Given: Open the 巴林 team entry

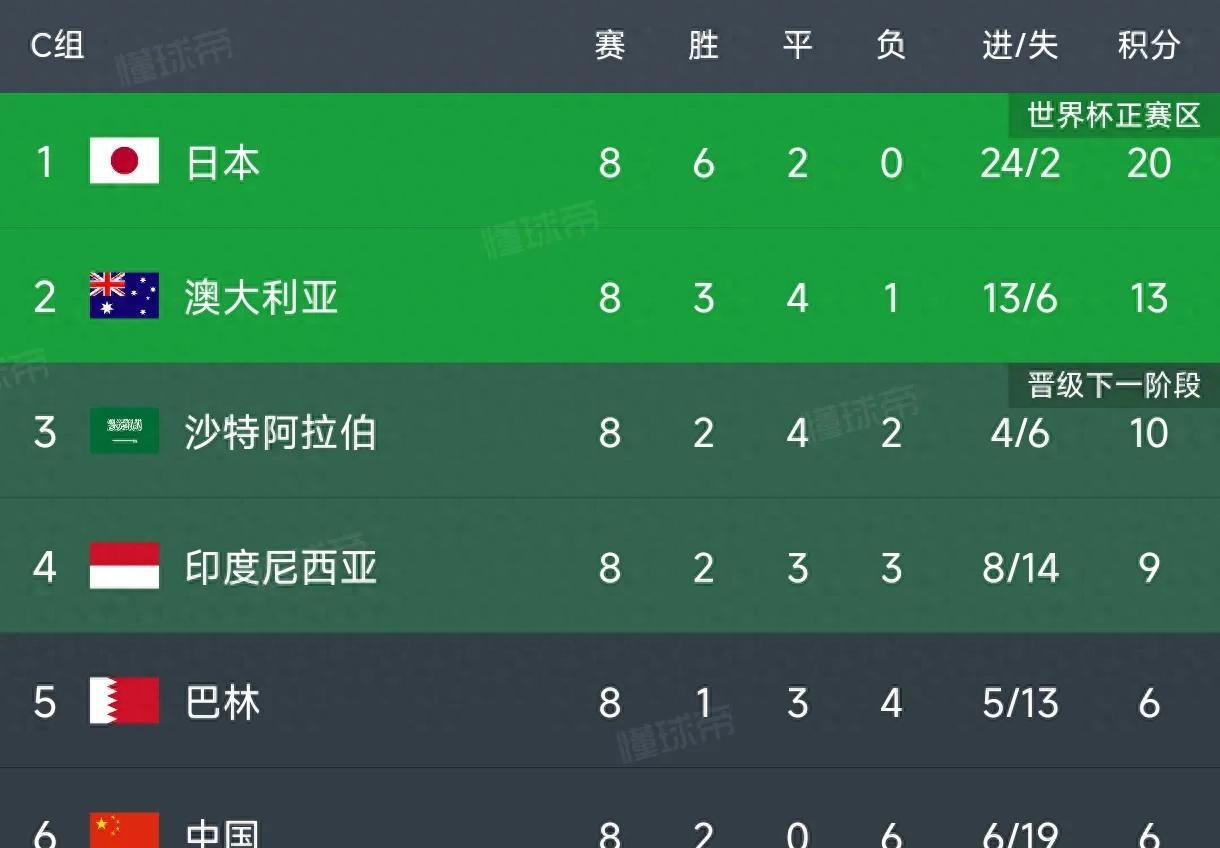Looking at the screenshot, I should (x=223, y=702).
